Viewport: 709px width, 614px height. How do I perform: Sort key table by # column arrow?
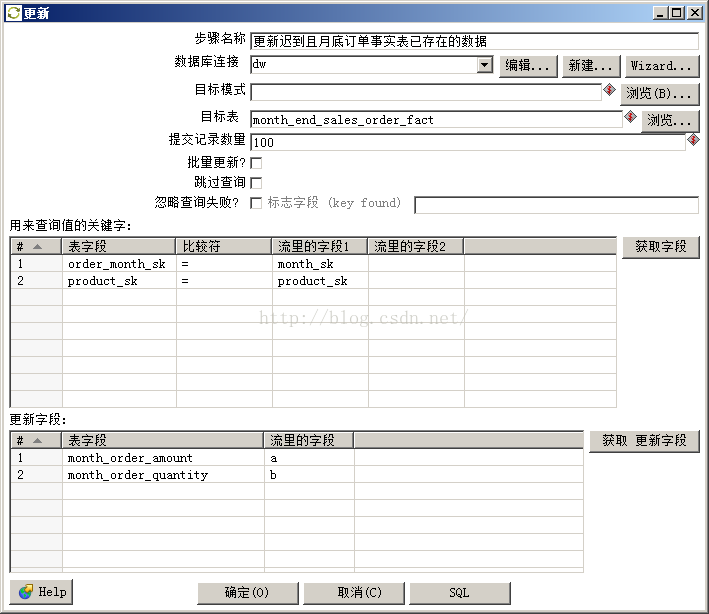tap(38, 246)
